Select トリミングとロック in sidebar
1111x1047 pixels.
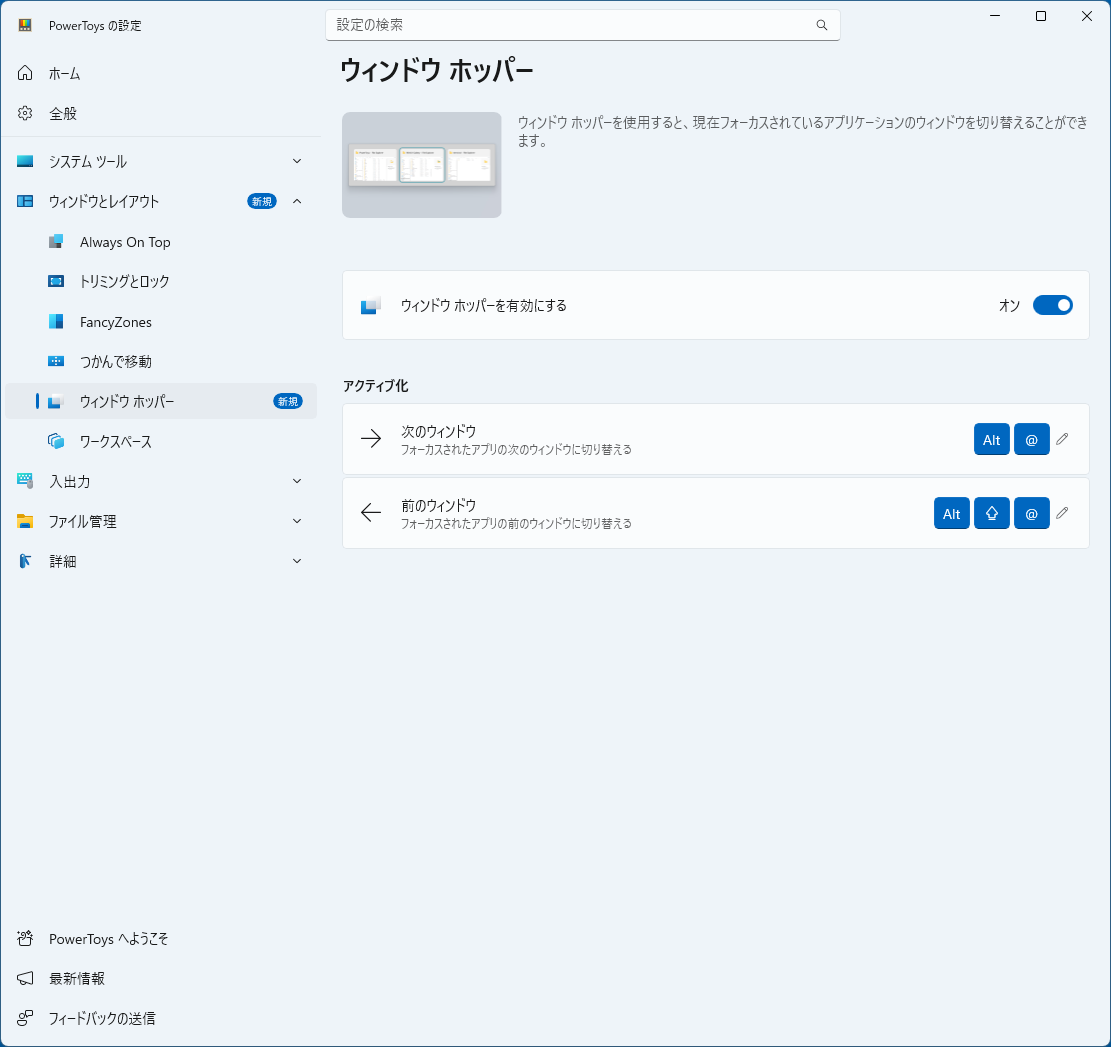click(161, 281)
